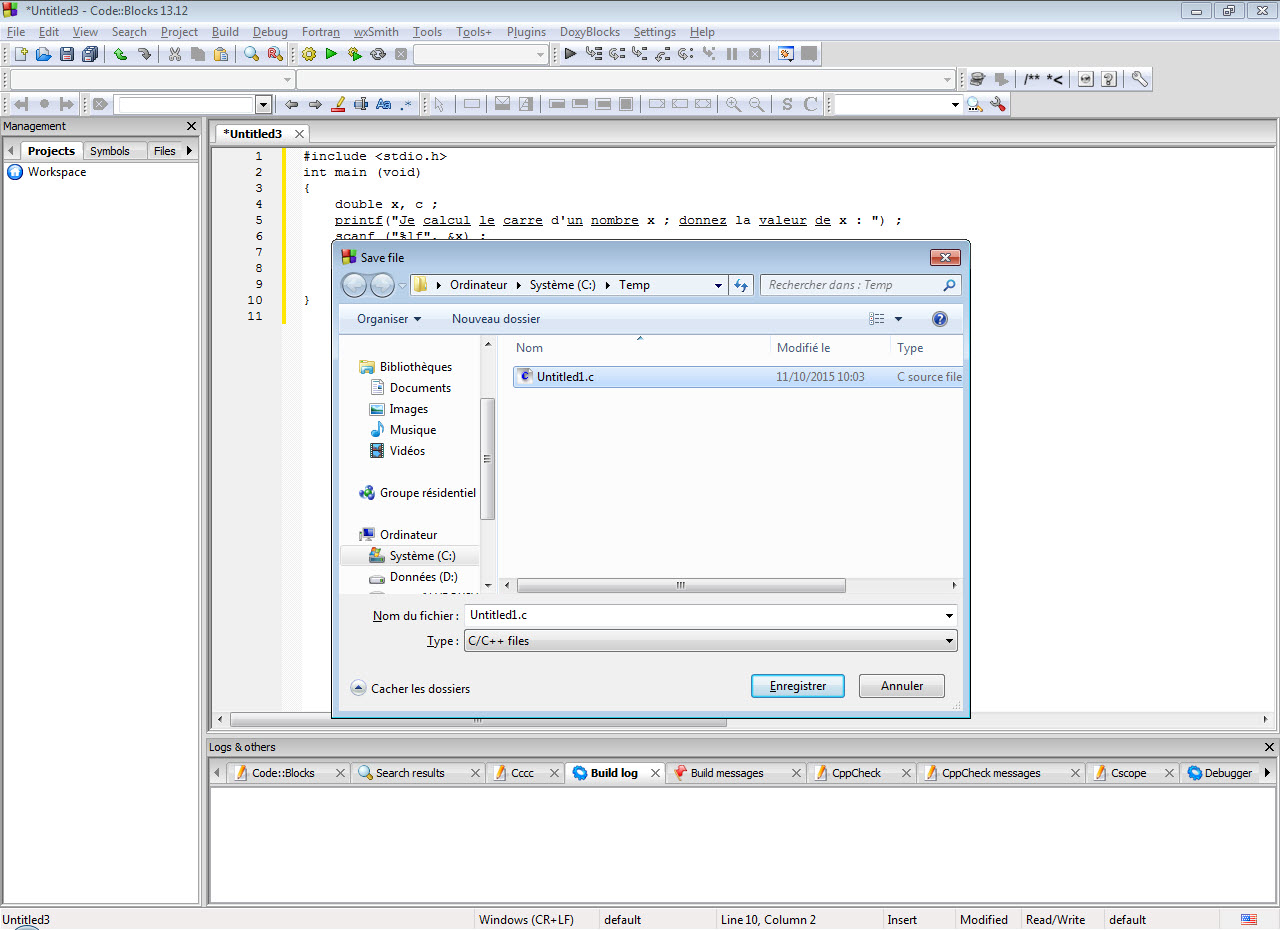This screenshot has height=930, width=1280.
Task: Click the refresh icon beside address path
Action: (x=741, y=285)
